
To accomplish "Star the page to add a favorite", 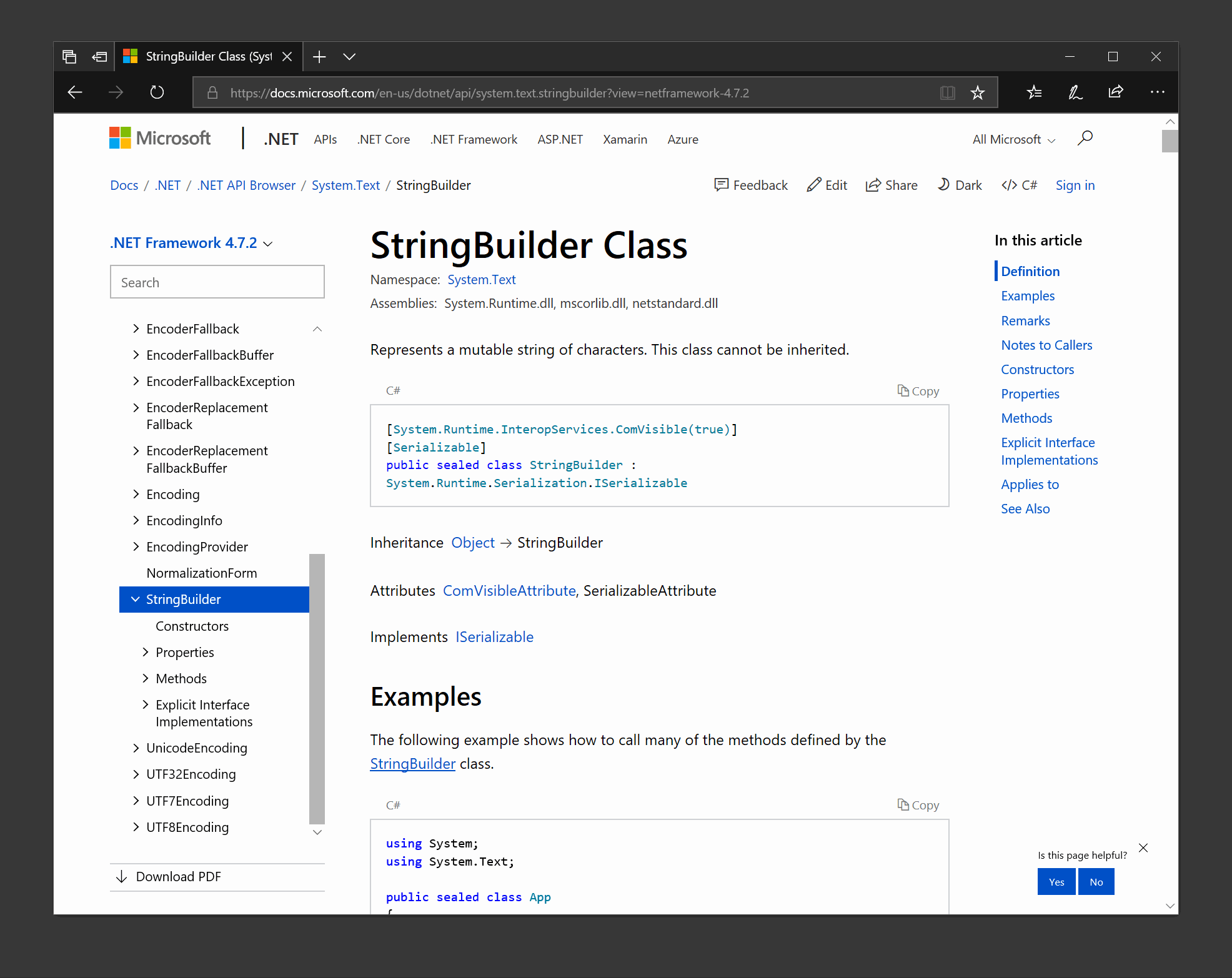I will (978, 92).
